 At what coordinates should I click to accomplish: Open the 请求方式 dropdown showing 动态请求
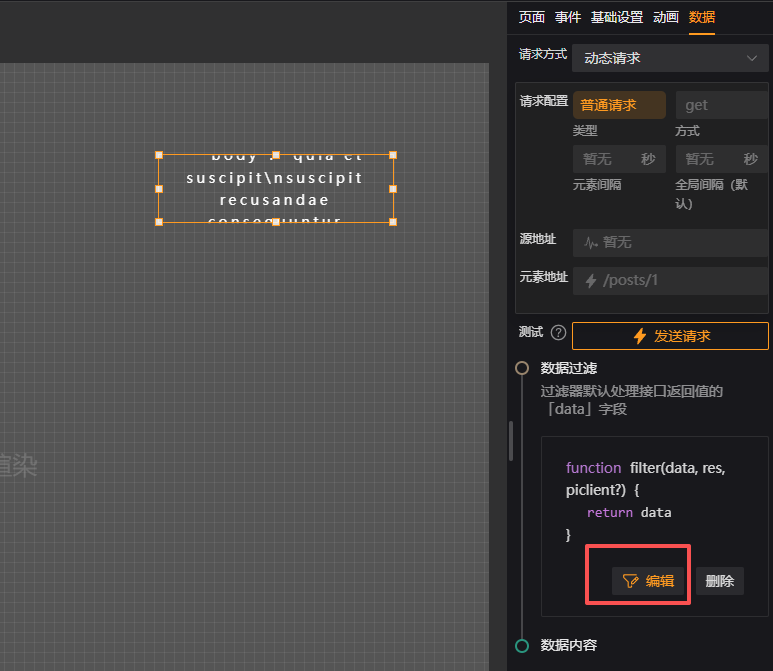pyautogui.click(x=670, y=58)
